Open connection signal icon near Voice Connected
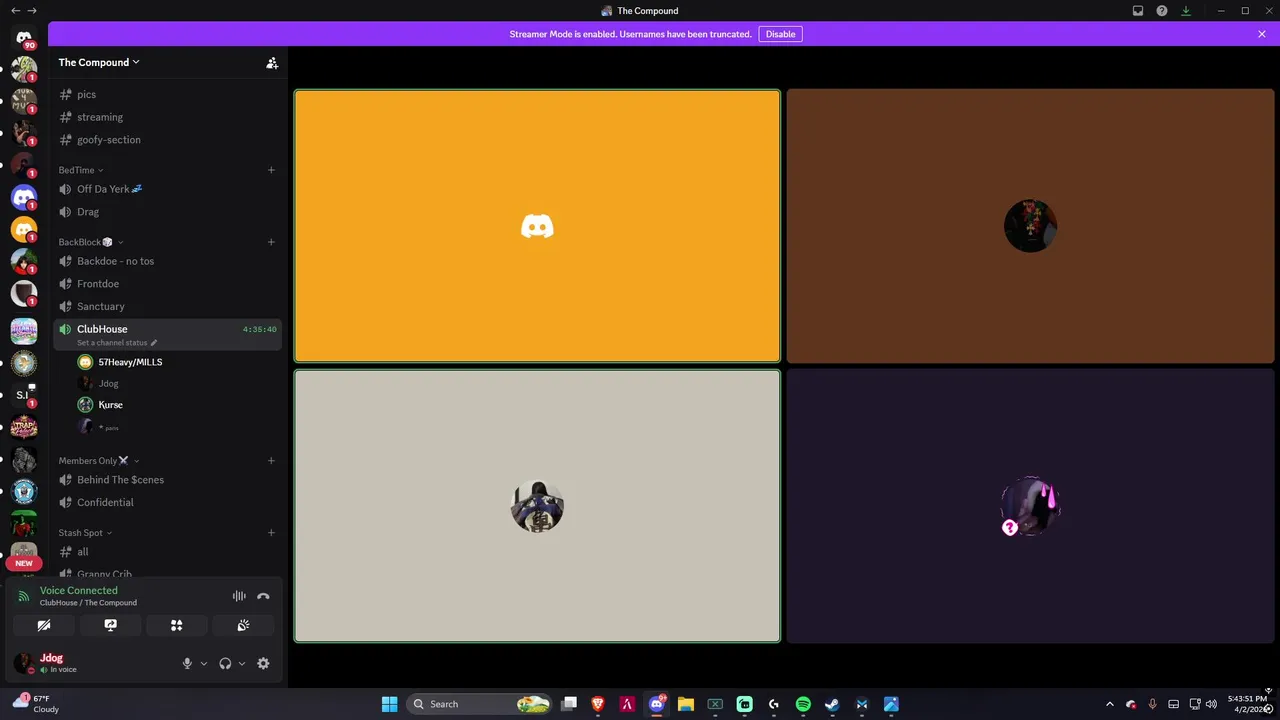1280x720 pixels. (x=24, y=596)
